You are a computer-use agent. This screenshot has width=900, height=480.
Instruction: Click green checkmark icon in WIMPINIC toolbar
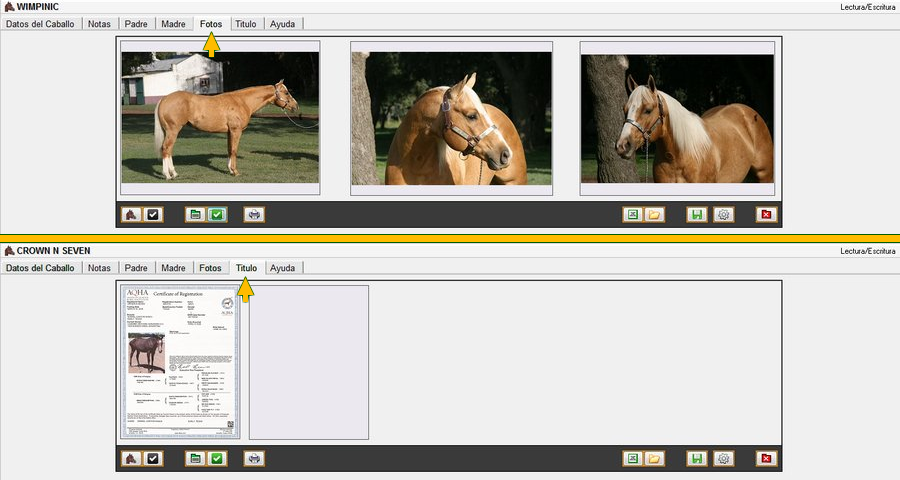point(217,215)
